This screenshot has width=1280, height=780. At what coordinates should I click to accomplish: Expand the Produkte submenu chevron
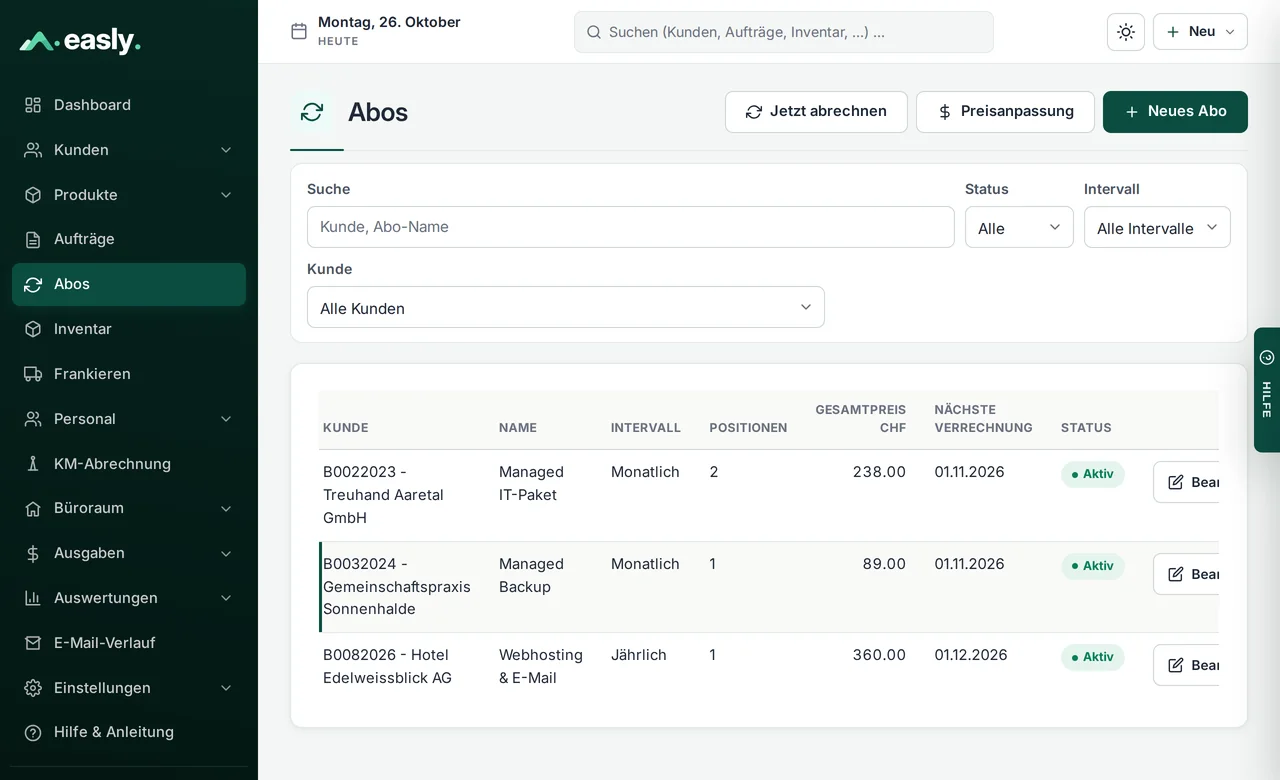[x=226, y=195]
